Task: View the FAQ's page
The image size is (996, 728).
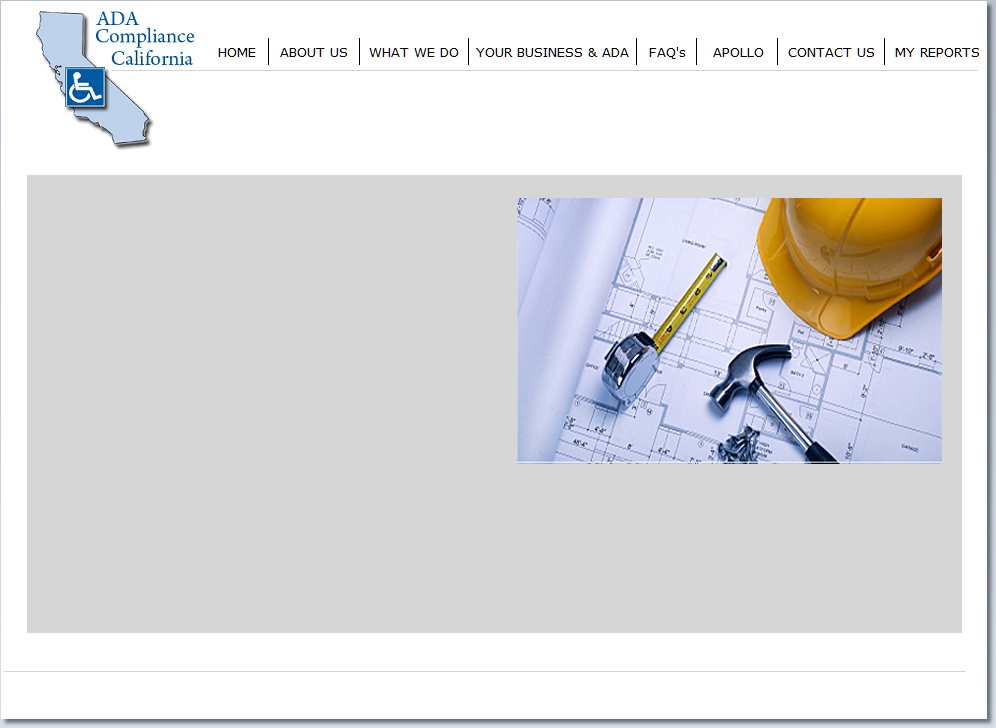Action: (667, 53)
